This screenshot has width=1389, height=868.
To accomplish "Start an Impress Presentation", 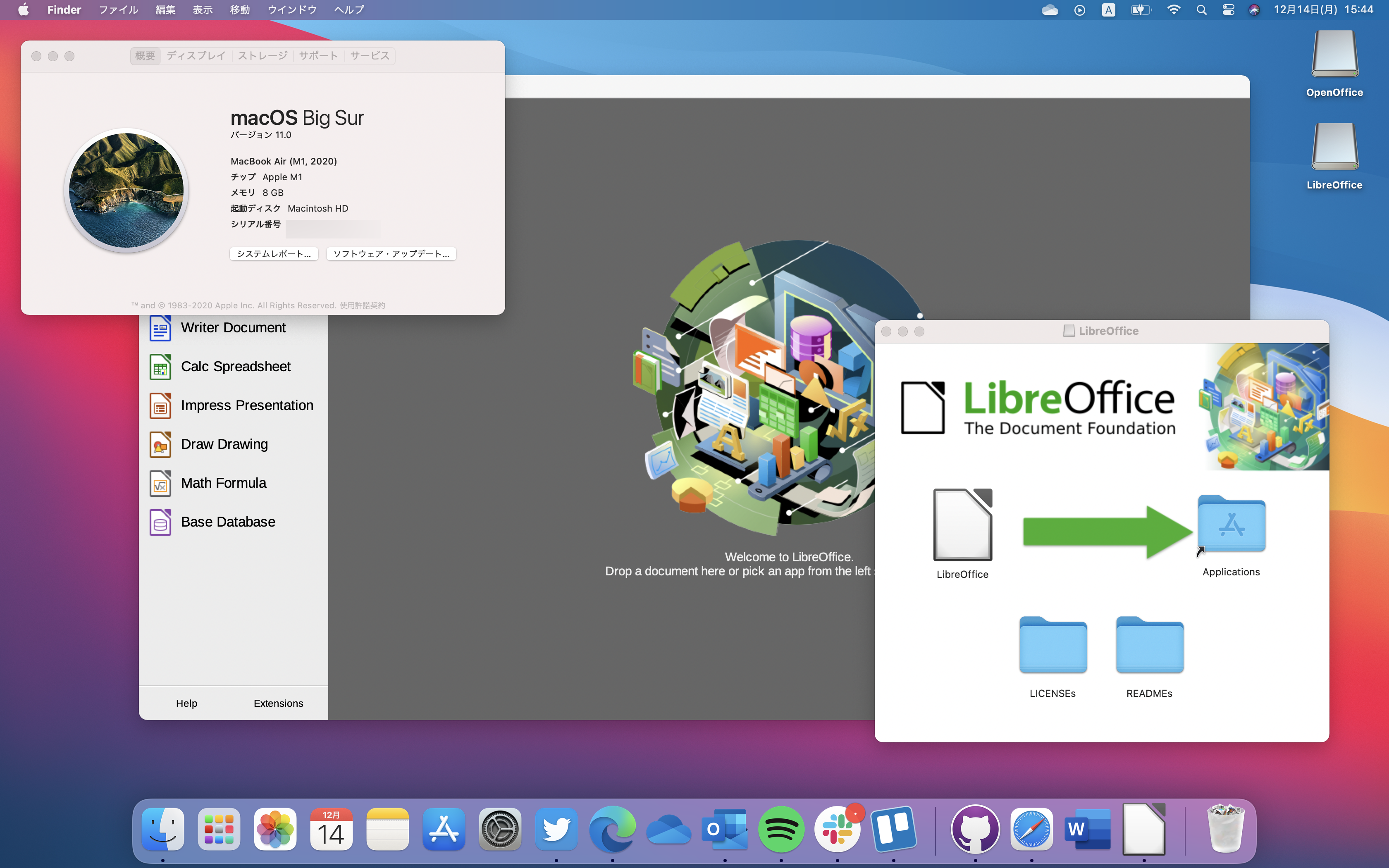I will click(x=247, y=405).
